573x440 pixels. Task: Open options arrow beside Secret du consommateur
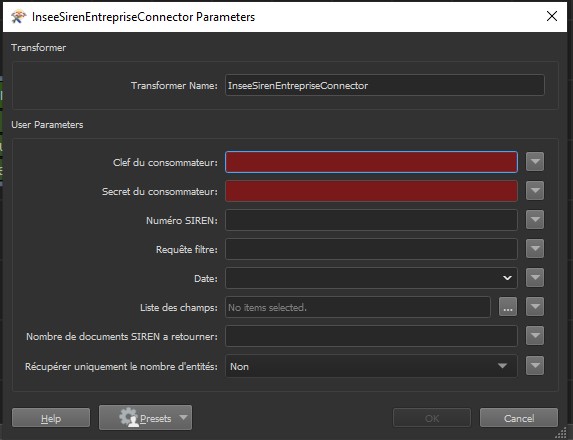pyautogui.click(x=535, y=190)
